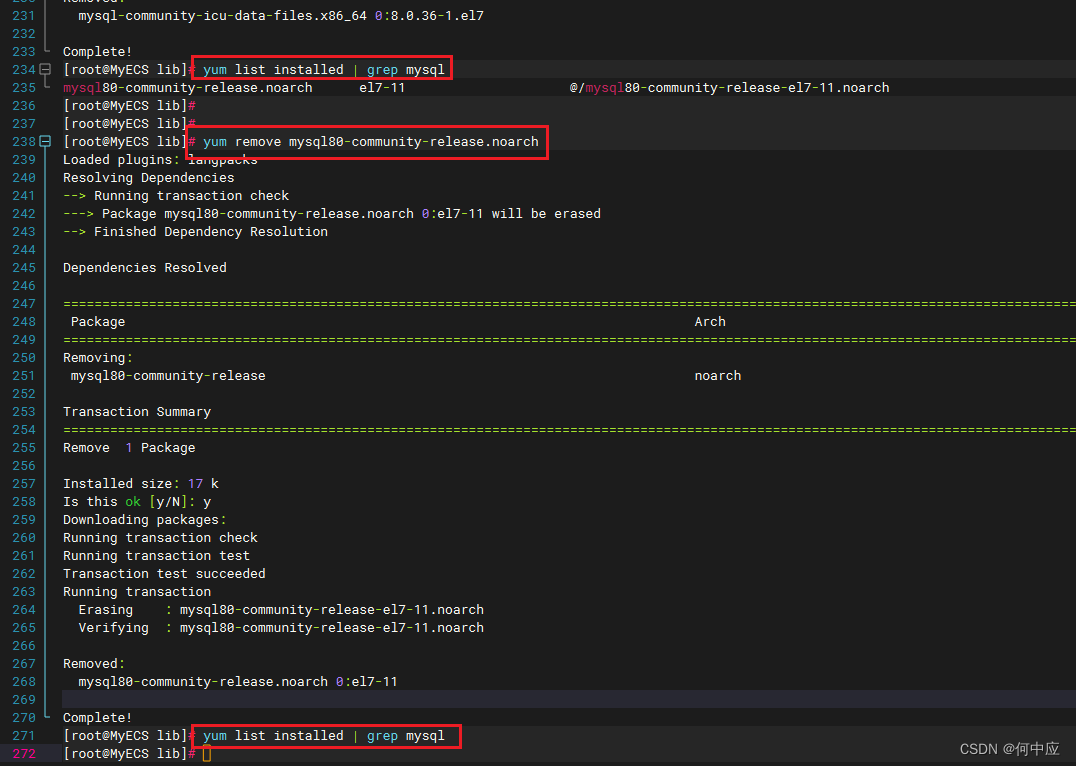Click the 'yum remove mysql80-community-release.noarch' command

[371, 141]
